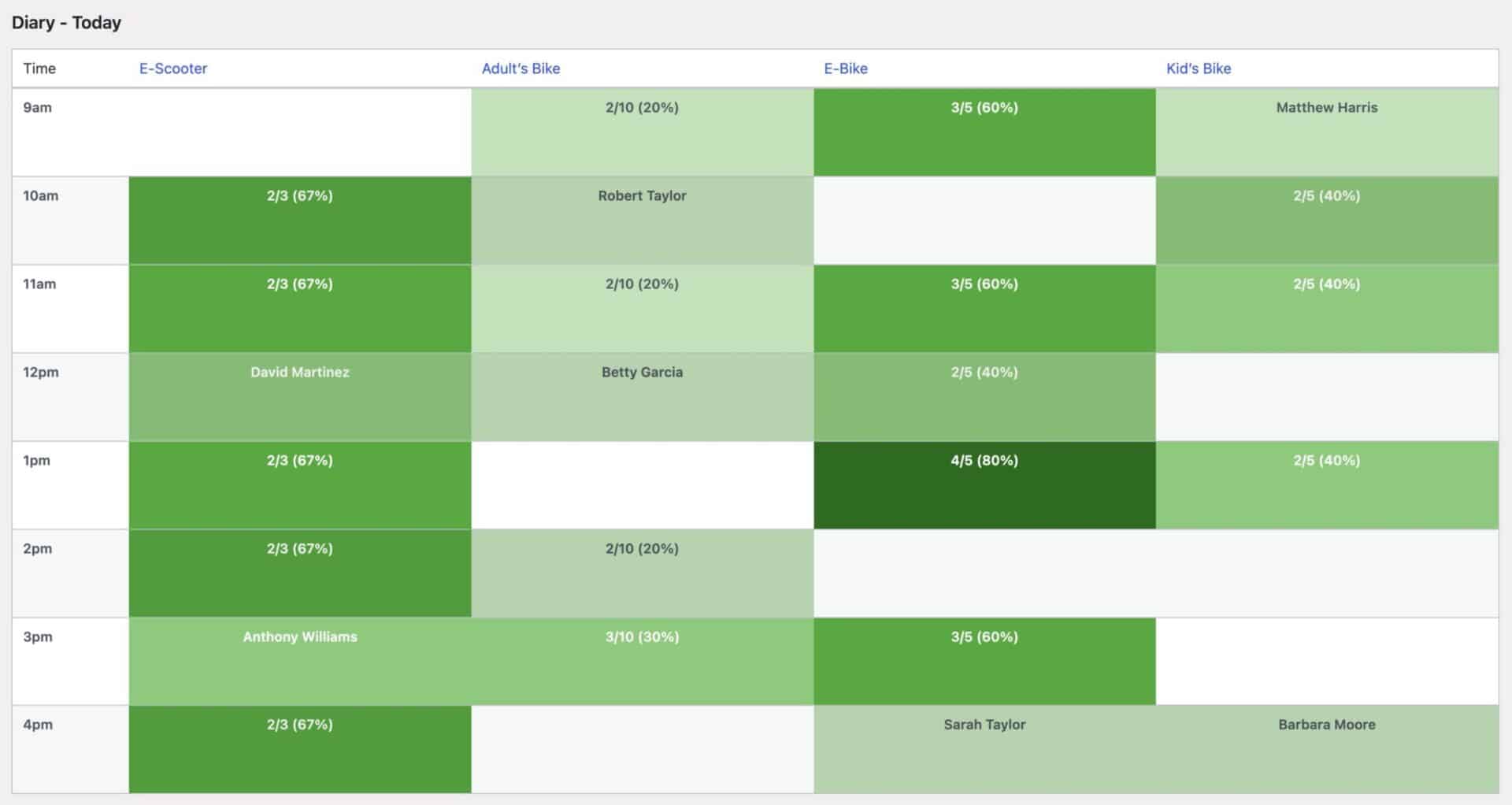Open David Martinez booking at 12pm

pos(300,397)
